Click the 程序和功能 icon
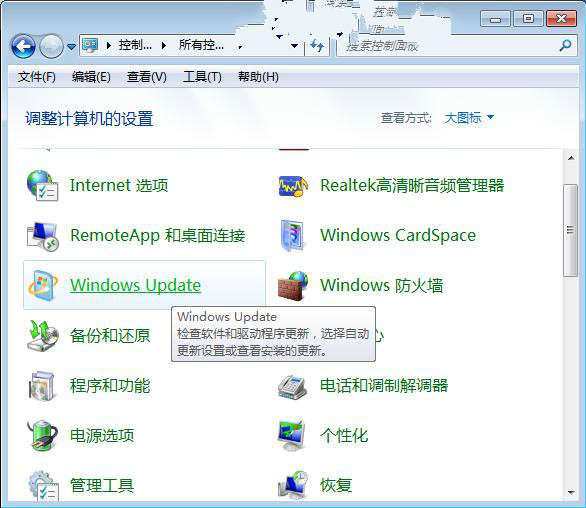 click(42, 386)
